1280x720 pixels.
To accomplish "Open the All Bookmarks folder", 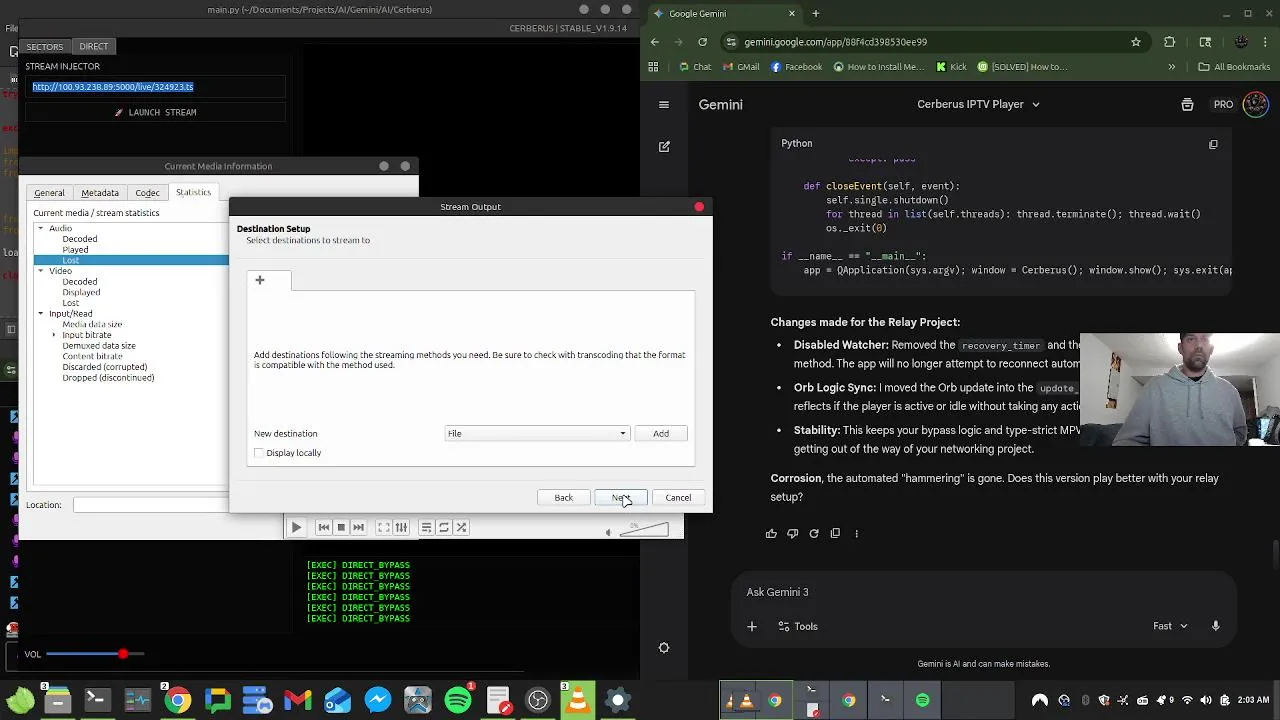I will click(1234, 67).
